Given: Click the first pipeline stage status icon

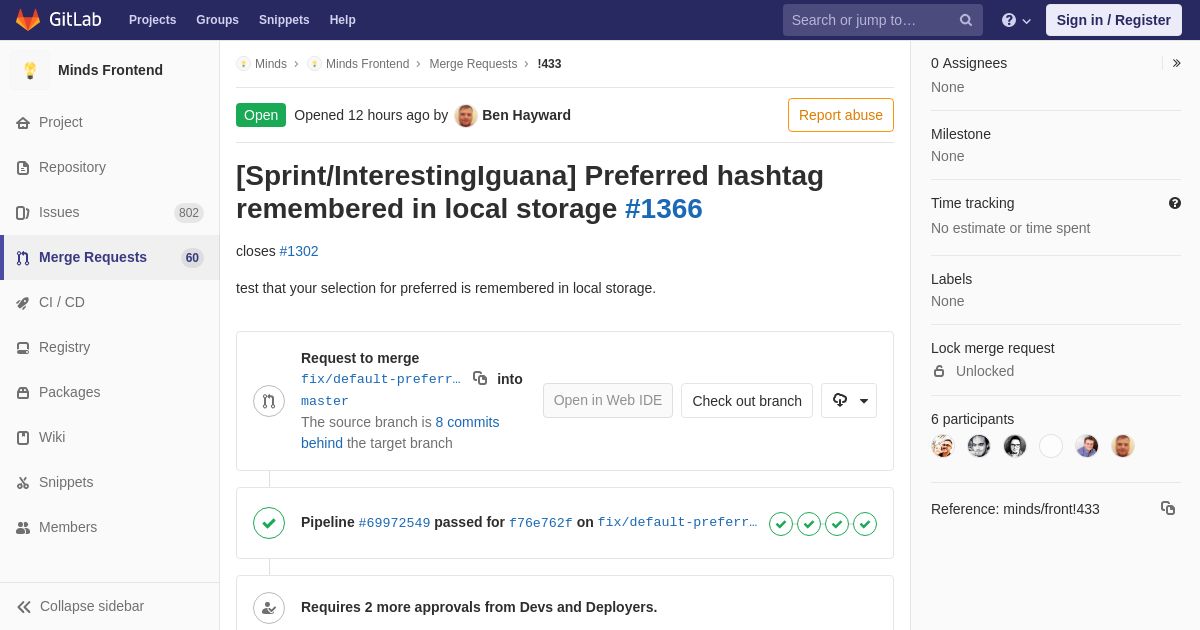Looking at the screenshot, I should pos(781,524).
